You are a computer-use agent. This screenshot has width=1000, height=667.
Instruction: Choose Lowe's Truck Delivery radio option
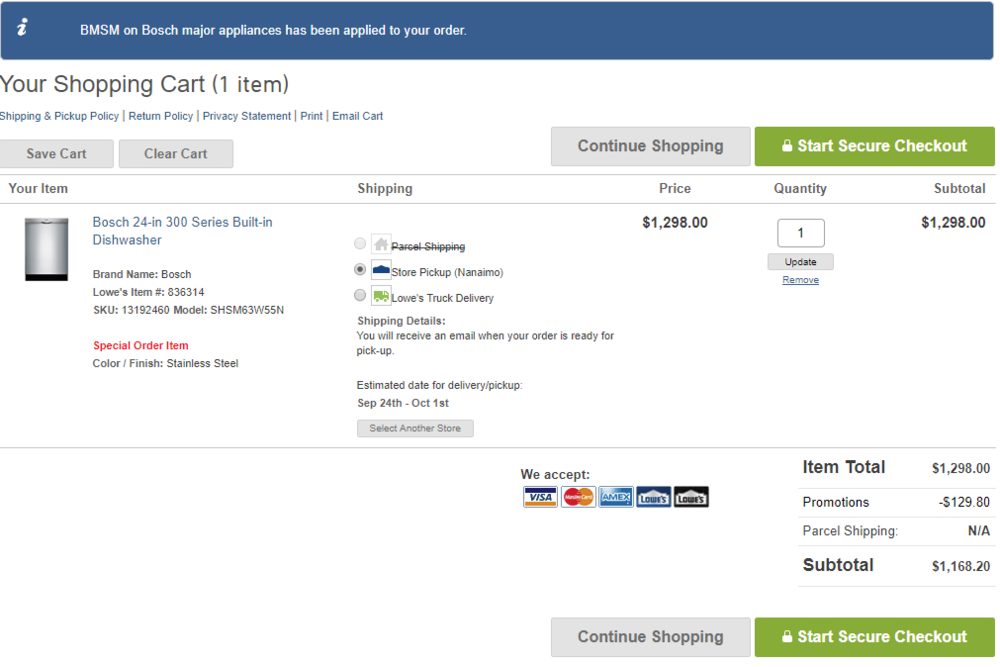tap(360, 296)
